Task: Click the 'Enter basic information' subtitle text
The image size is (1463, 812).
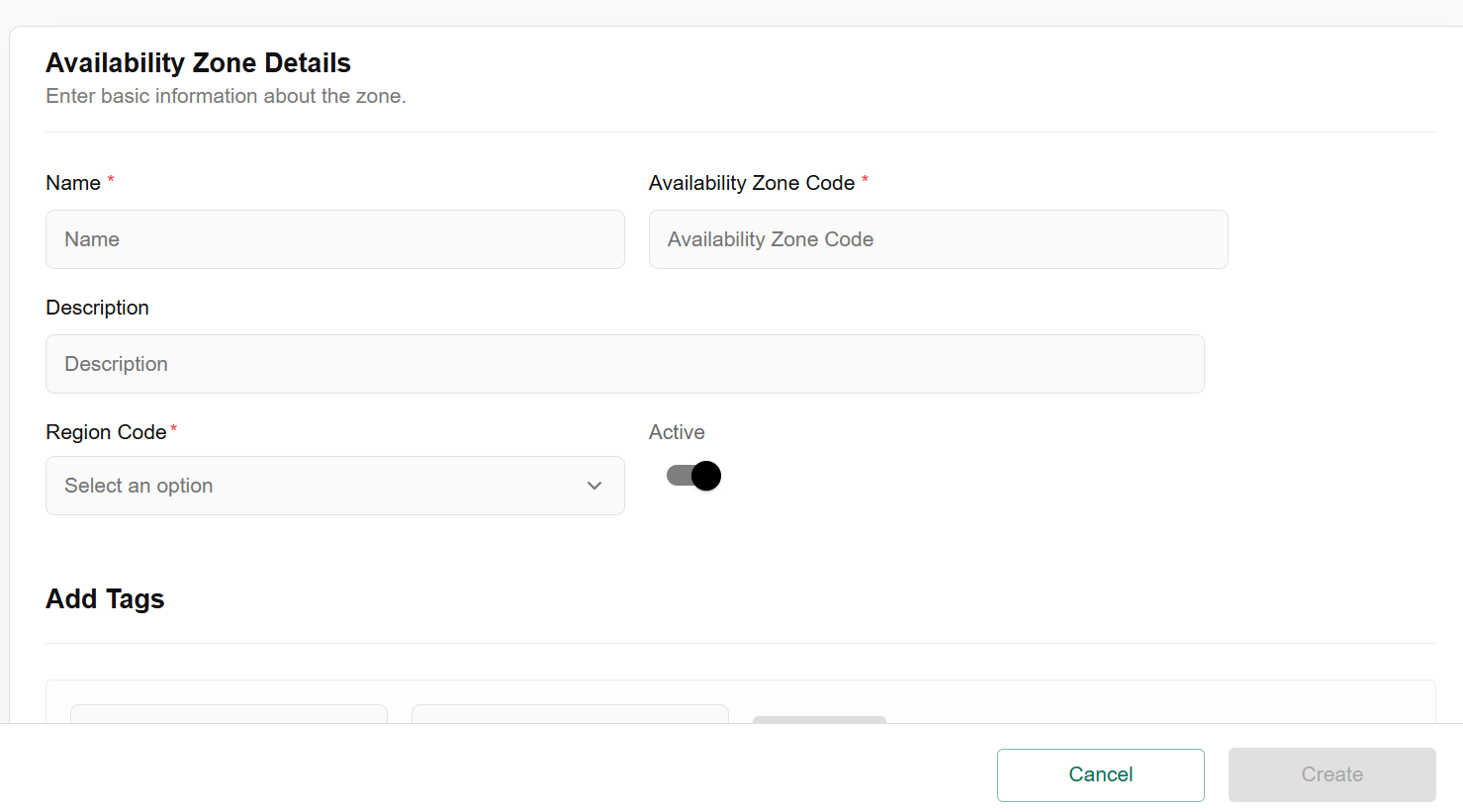Action: point(226,96)
